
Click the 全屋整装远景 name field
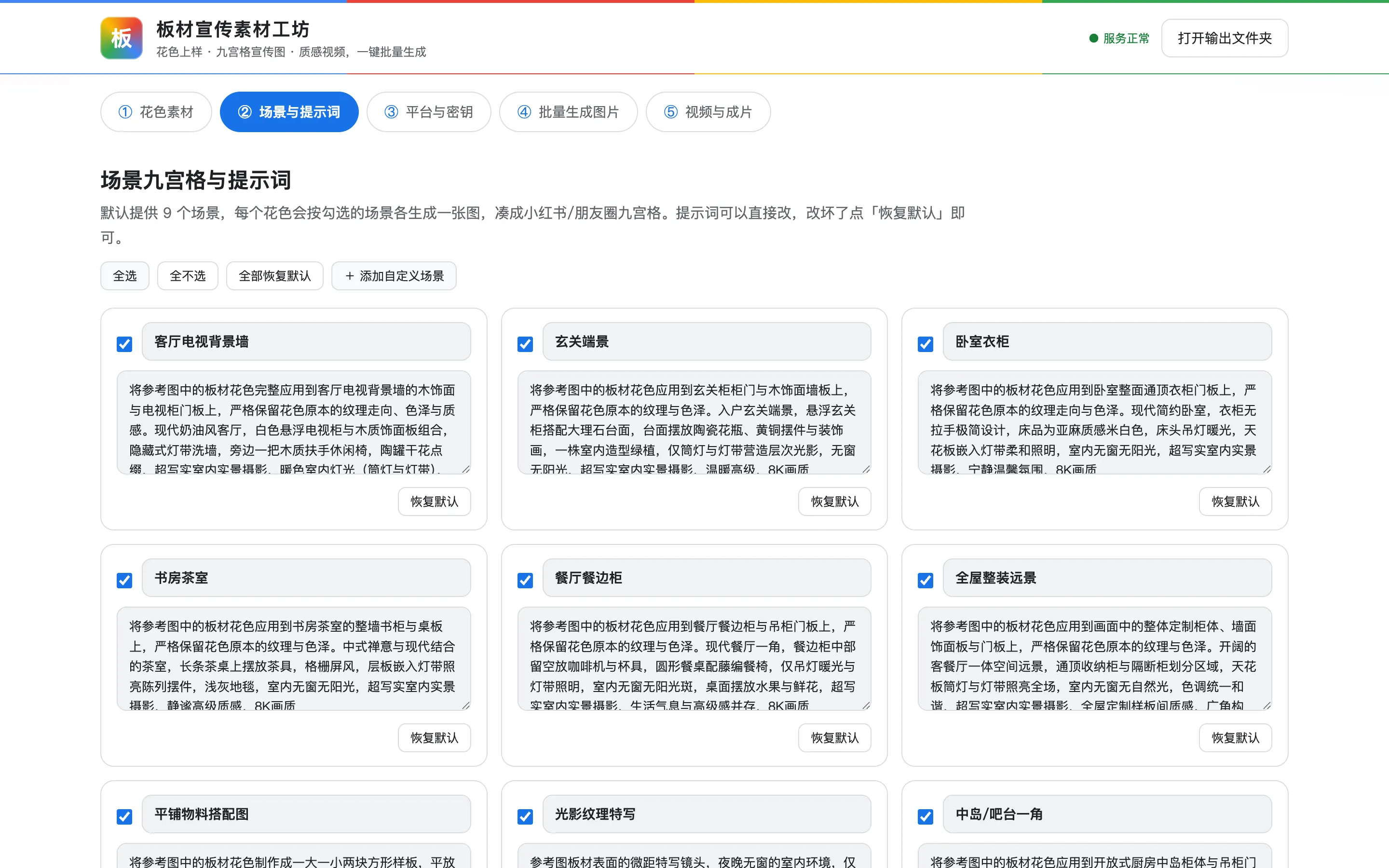point(1107,578)
